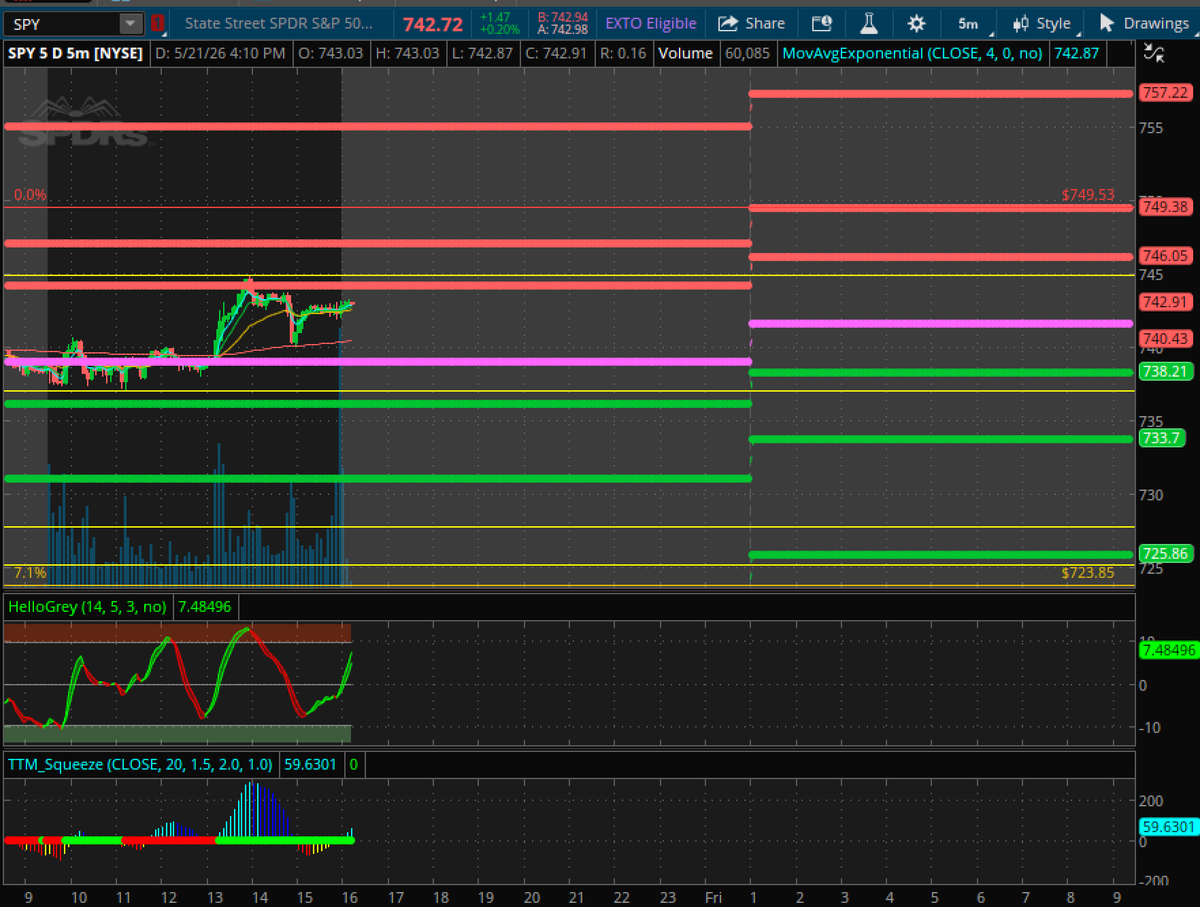The image size is (1200, 907).
Task: Open Studies via the flask icon
Action: pos(868,23)
